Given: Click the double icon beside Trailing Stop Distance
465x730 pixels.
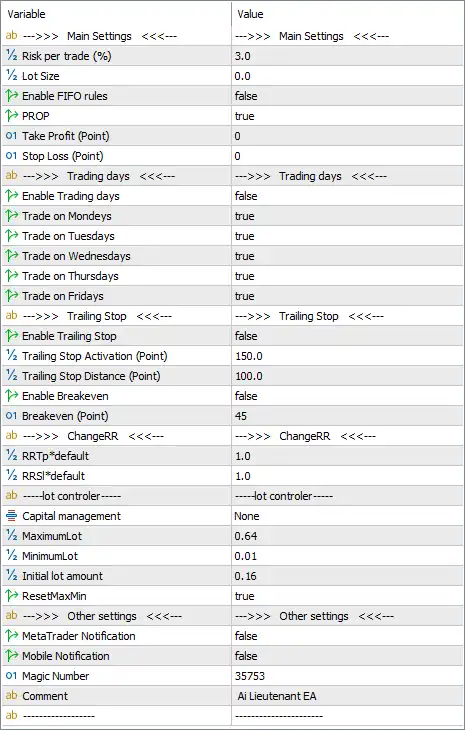Looking at the screenshot, I should (x=11, y=376).
